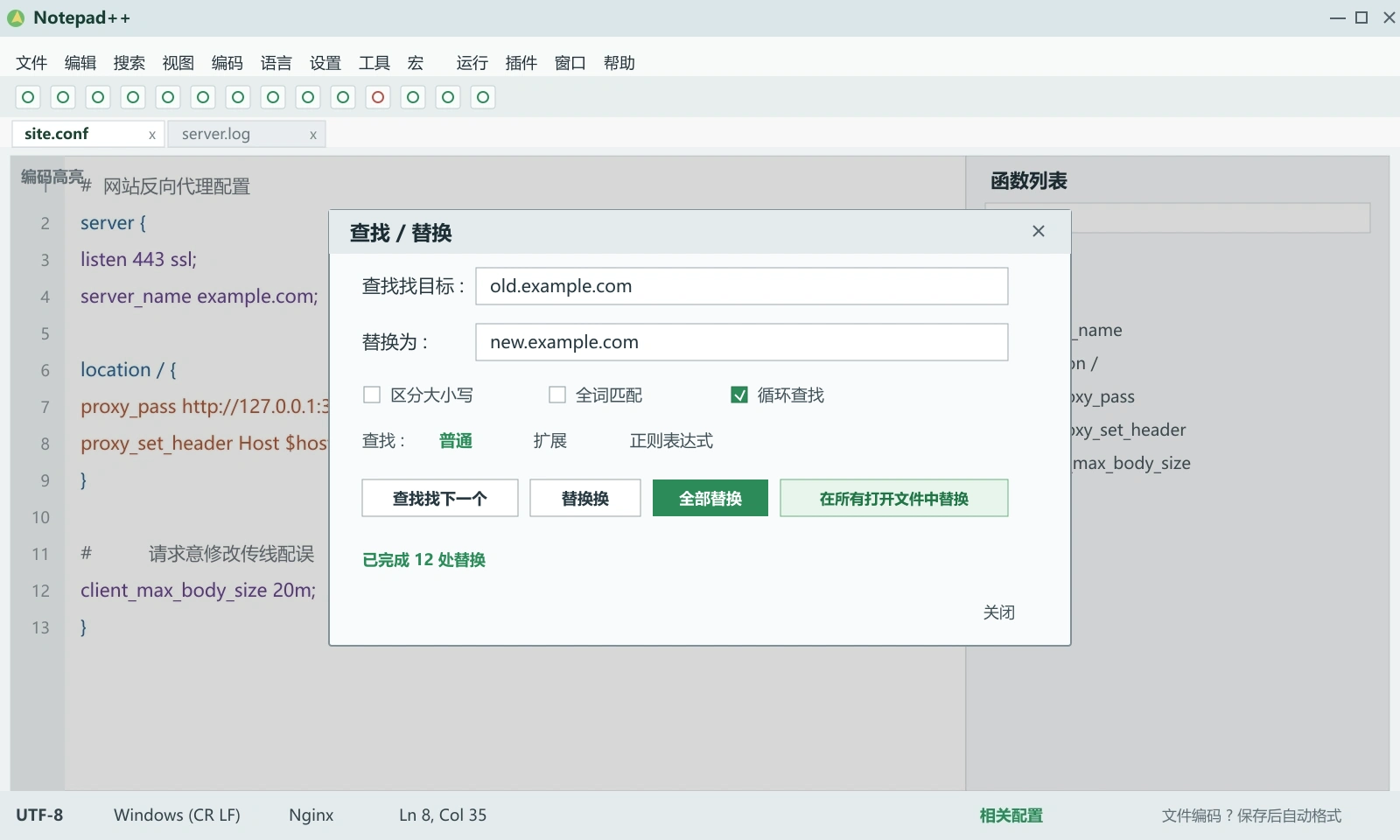The image size is (1400, 840).
Task: Click the 'listen 443 ssl;' code line
Action: click(139, 260)
